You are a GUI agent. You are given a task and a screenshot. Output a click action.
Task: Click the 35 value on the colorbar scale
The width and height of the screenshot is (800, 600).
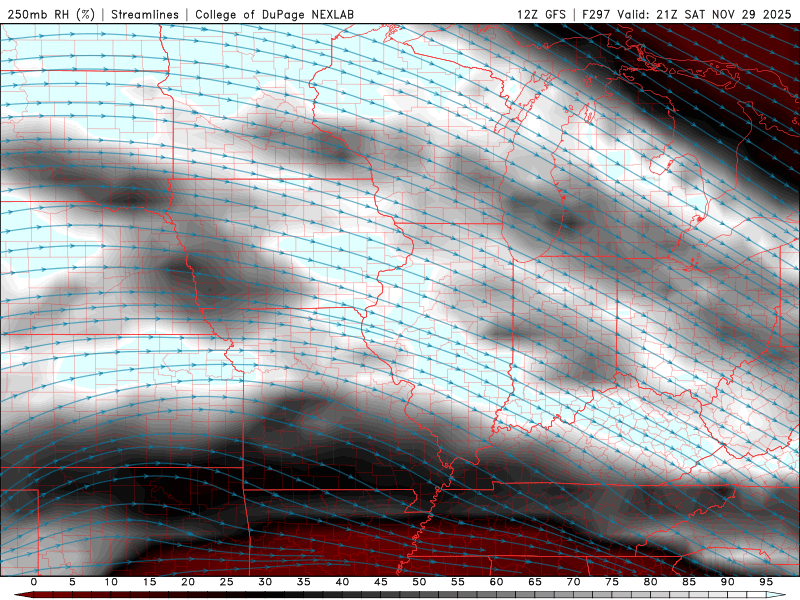click(x=304, y=582)
